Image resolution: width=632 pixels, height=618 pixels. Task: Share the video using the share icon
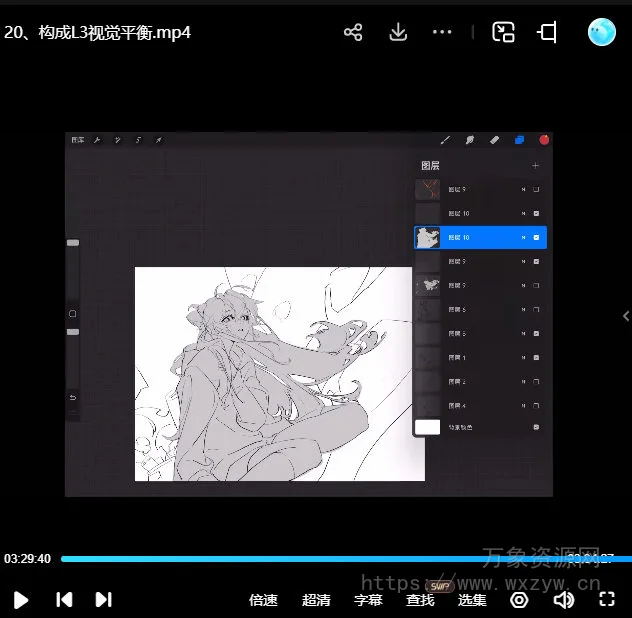pos(353,32)
